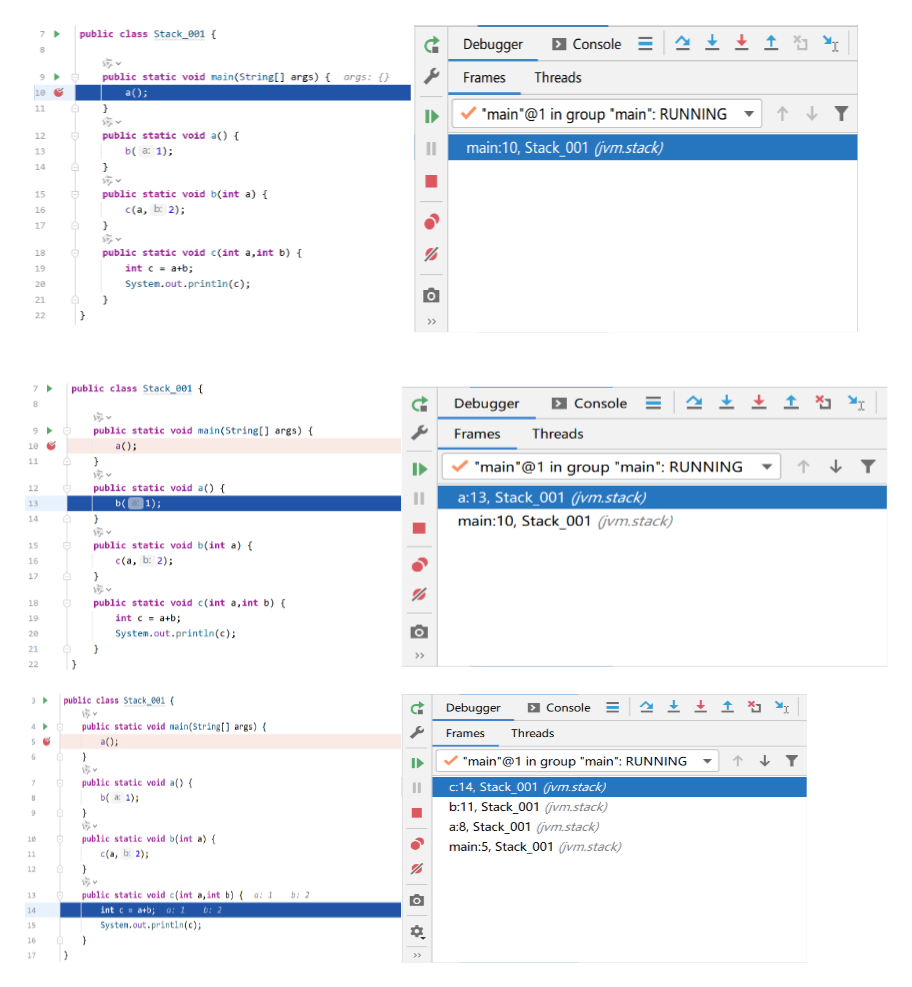Image resolution: width=912 pixels, height=987 pixels.
Task: Click camera icon in debugger with a:13 frame selected
Action: (419, 632)
